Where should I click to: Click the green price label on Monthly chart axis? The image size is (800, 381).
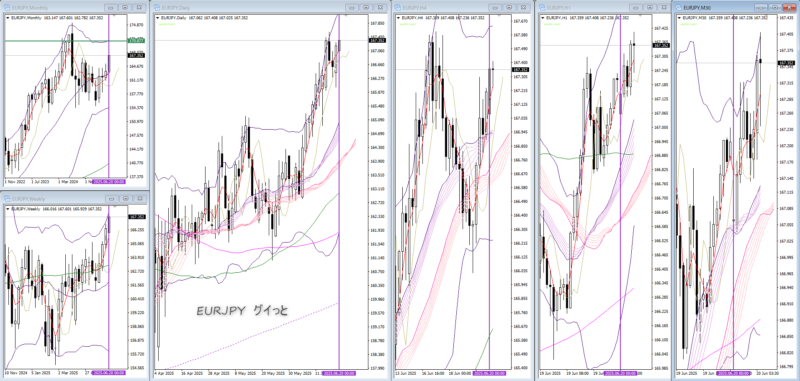pos(136,40)
